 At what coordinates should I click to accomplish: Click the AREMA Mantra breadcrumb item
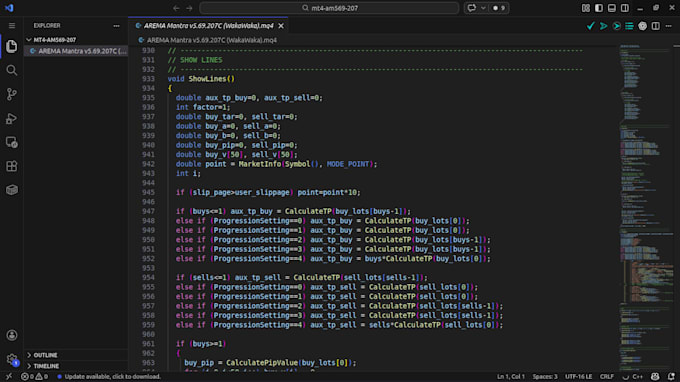(212, 40)
